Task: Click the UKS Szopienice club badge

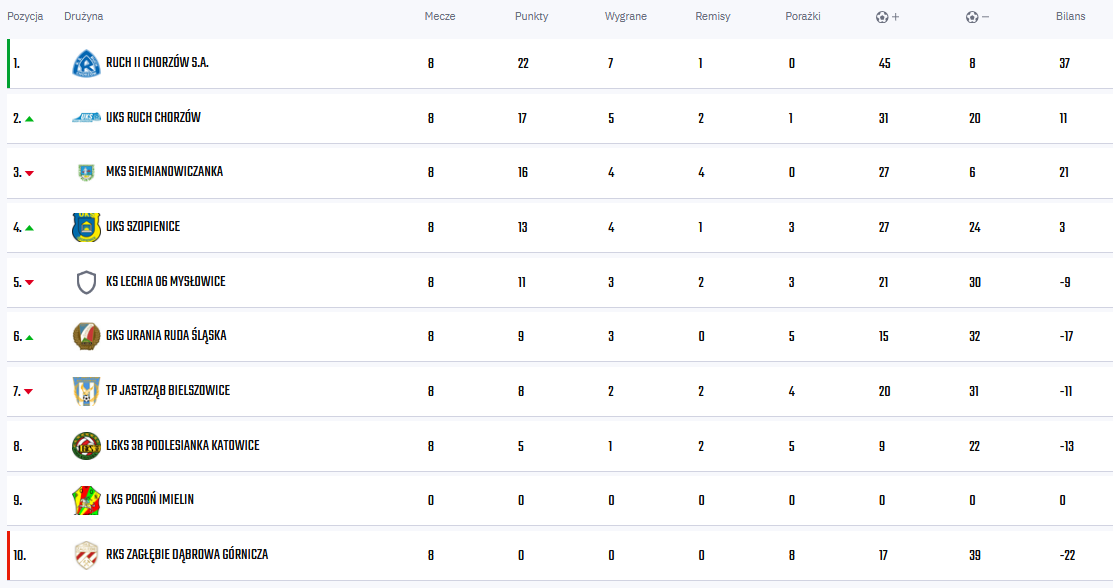Action: (x=86, y=227)
